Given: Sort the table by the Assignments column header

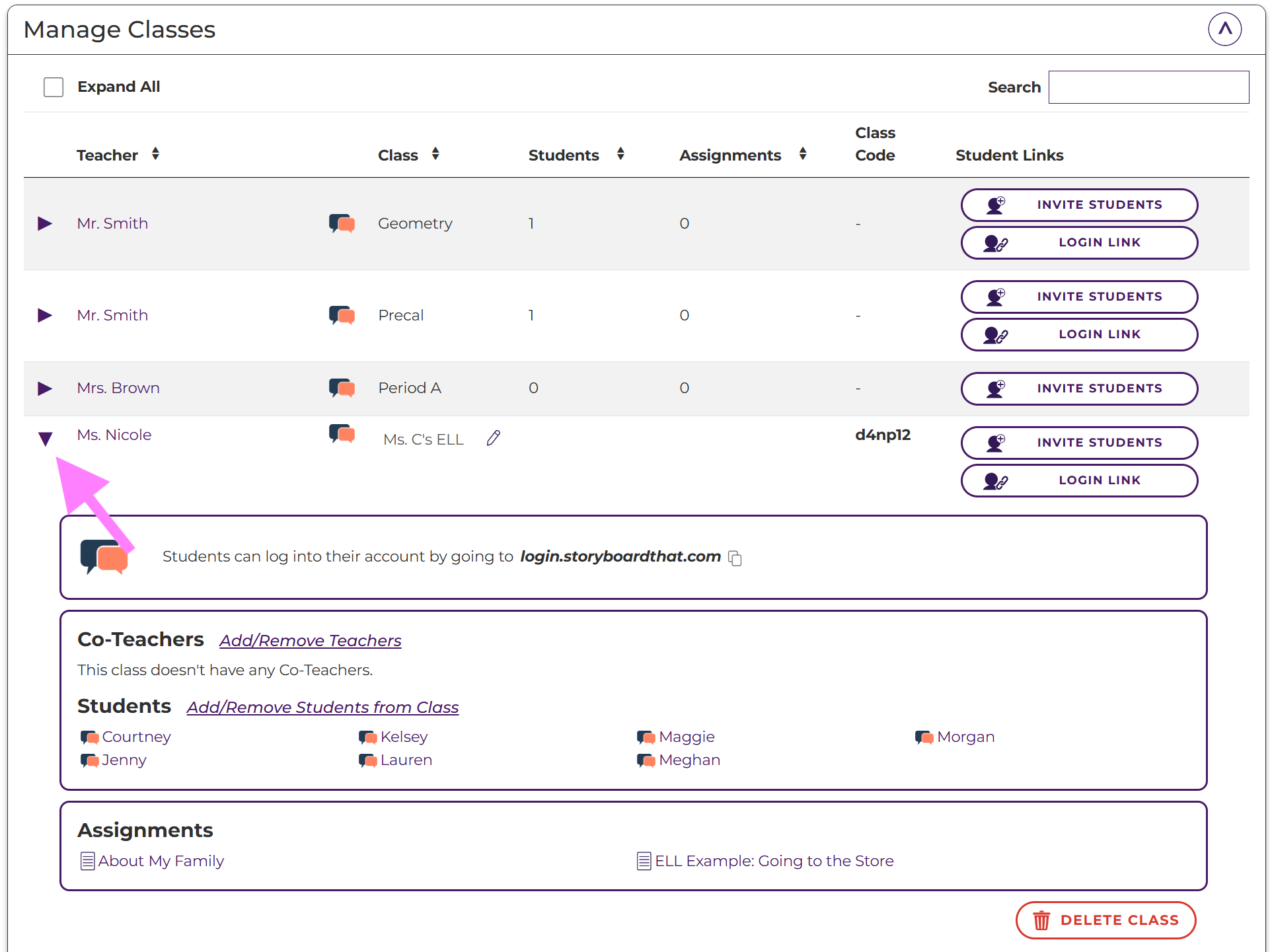Looking at the screenshot, I should (x=802, y=155).
